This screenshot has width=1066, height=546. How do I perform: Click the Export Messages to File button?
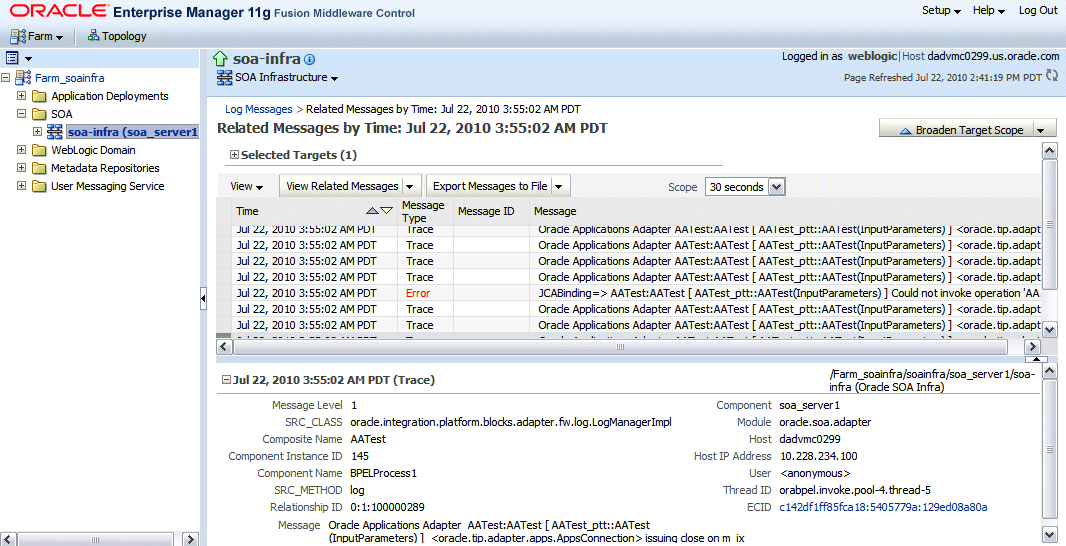[489, 186]
